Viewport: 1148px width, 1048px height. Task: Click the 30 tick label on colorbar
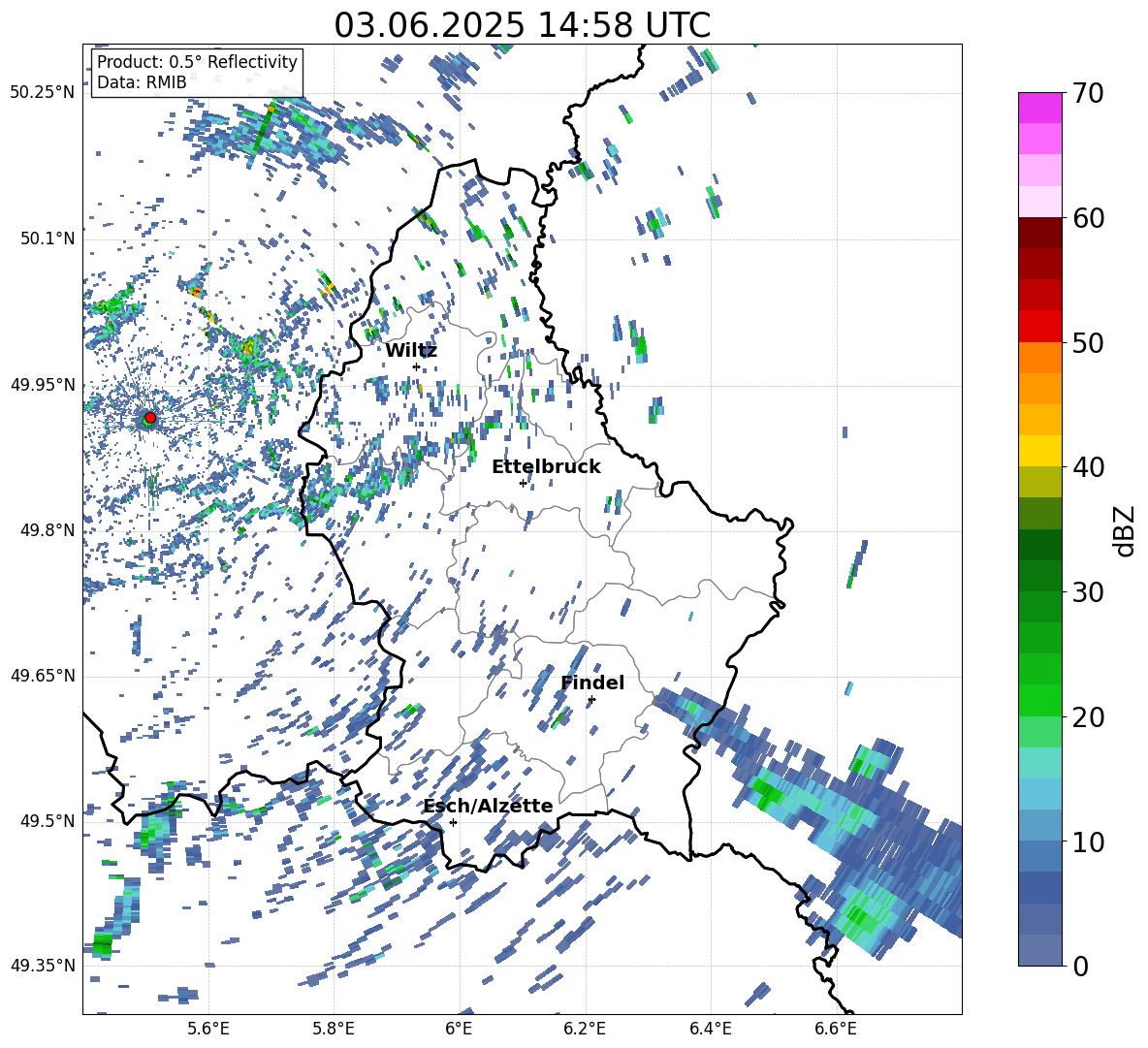(1088, 592)
